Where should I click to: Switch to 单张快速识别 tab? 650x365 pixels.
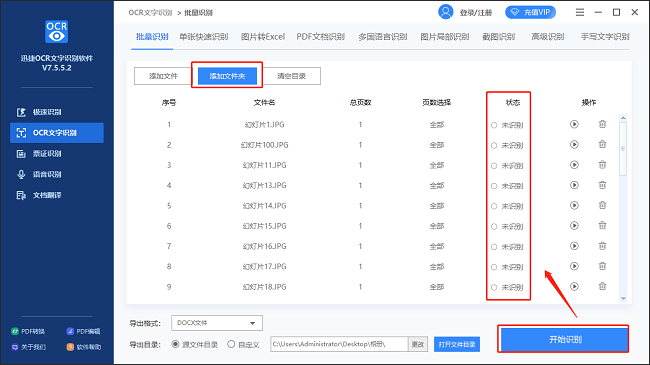pos(204,37)
